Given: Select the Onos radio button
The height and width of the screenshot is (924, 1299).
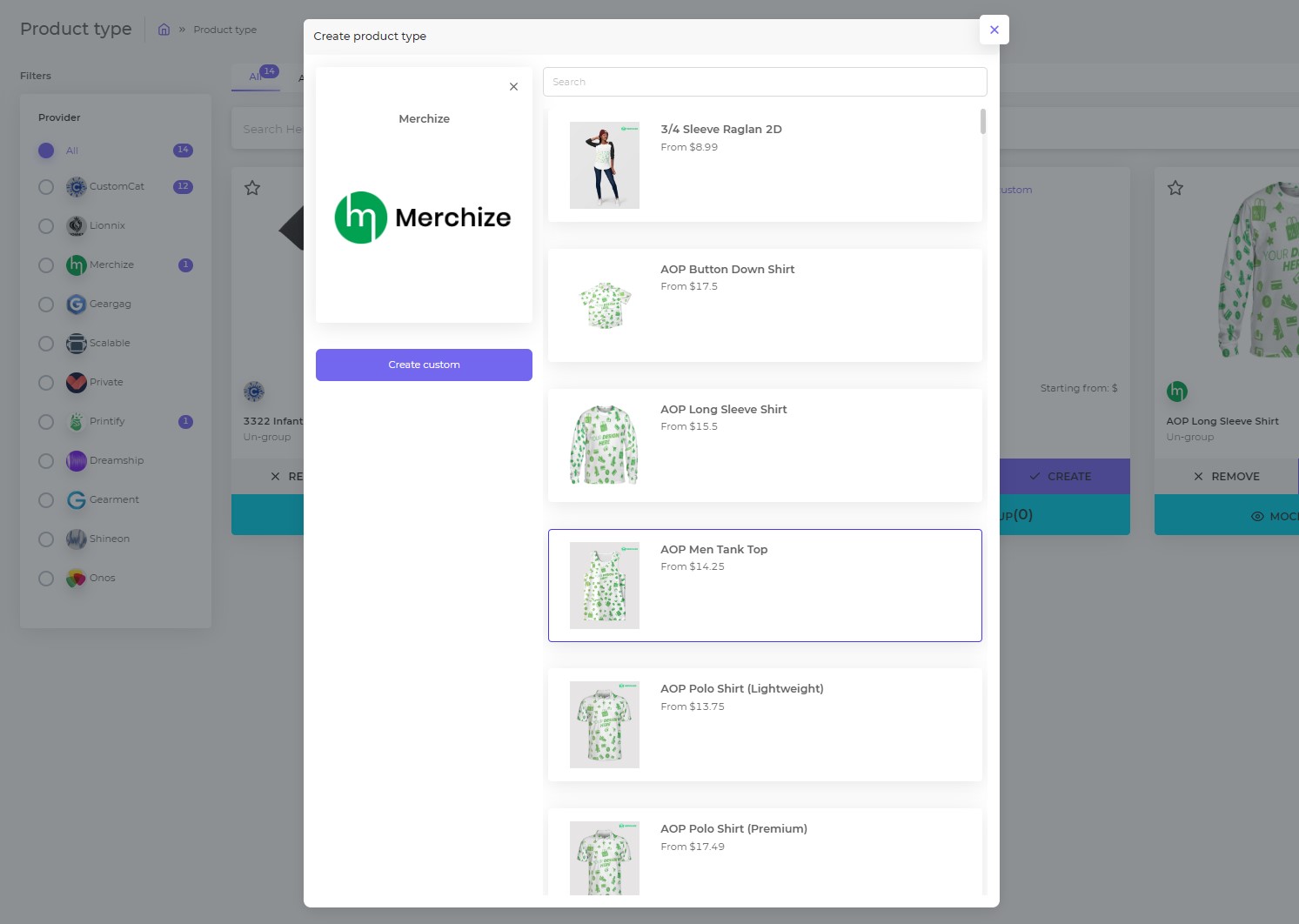Looking at the screenshot, I should click(46, 579).
